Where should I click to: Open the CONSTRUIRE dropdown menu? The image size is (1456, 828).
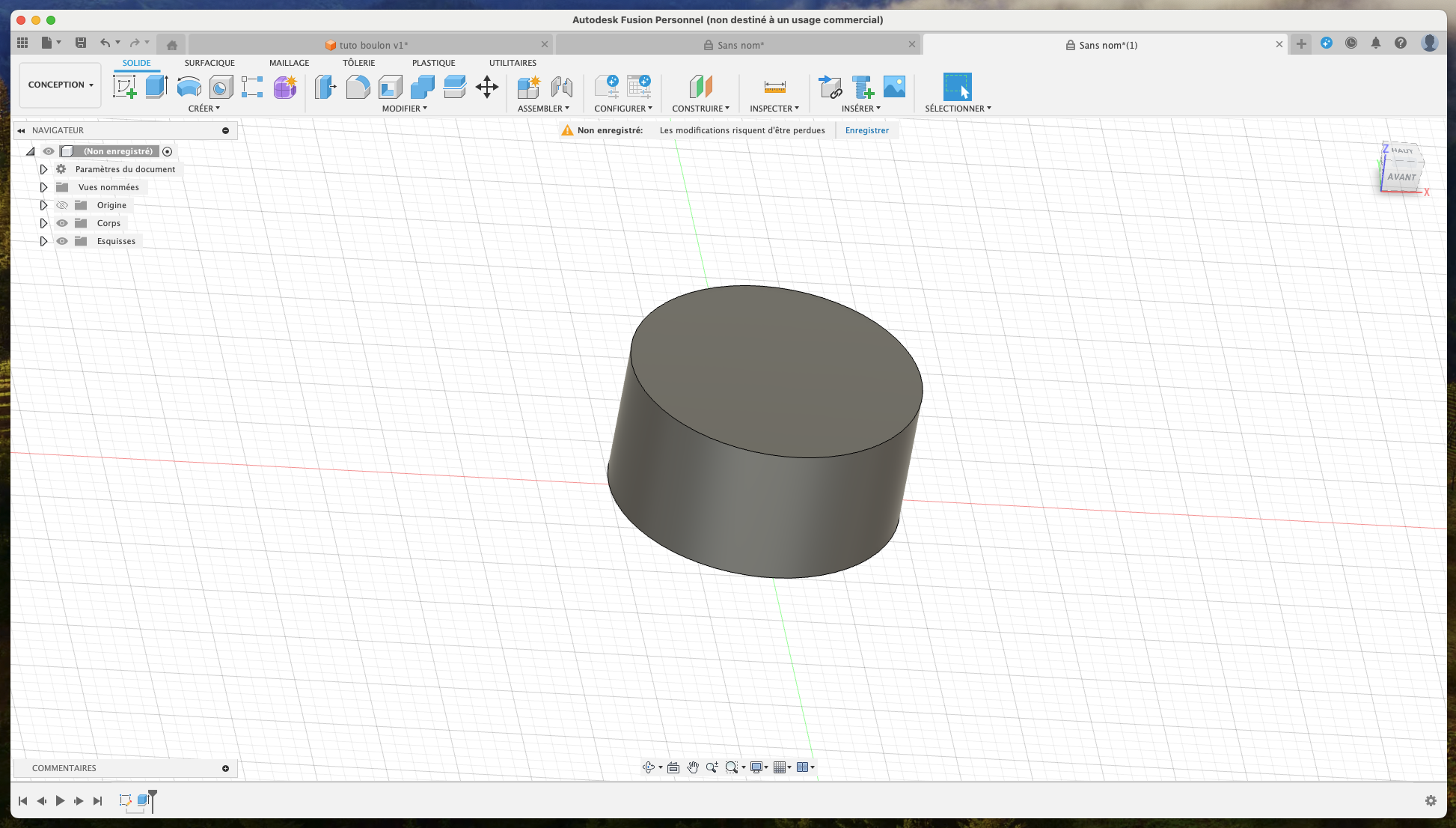700,109
